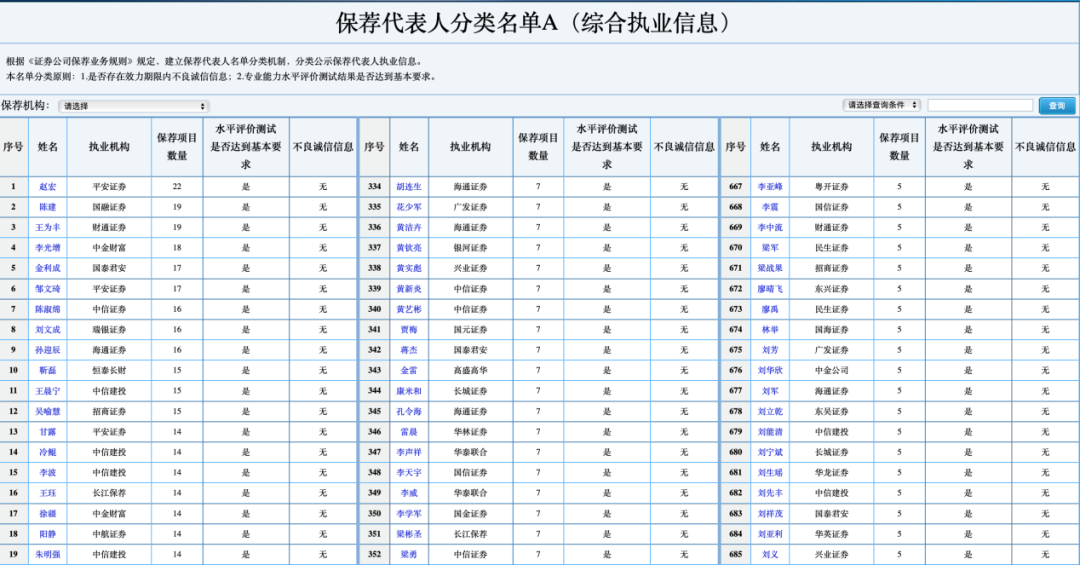Open 林举's name link

770,329
